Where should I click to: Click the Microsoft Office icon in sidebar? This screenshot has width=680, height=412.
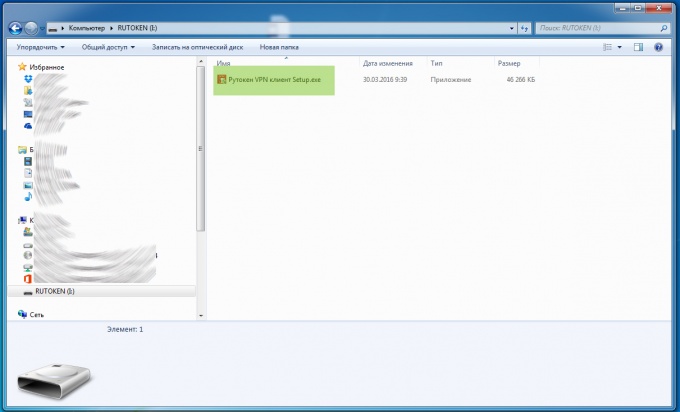pos(28,279)
